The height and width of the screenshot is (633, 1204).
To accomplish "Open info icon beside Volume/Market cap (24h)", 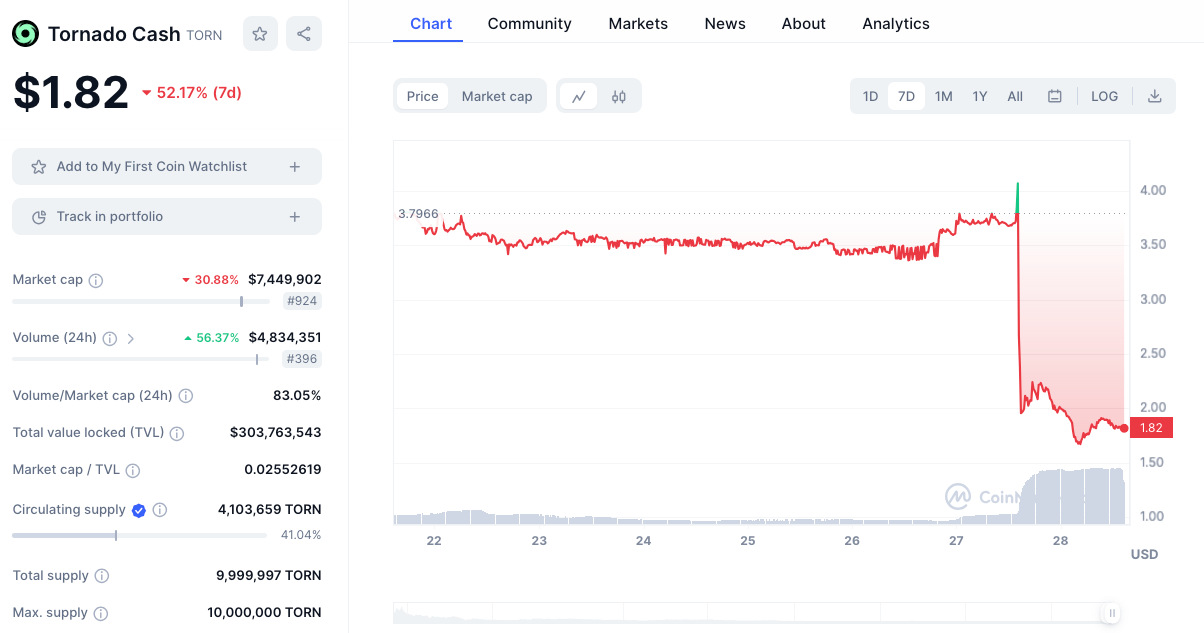I will 186,396.
